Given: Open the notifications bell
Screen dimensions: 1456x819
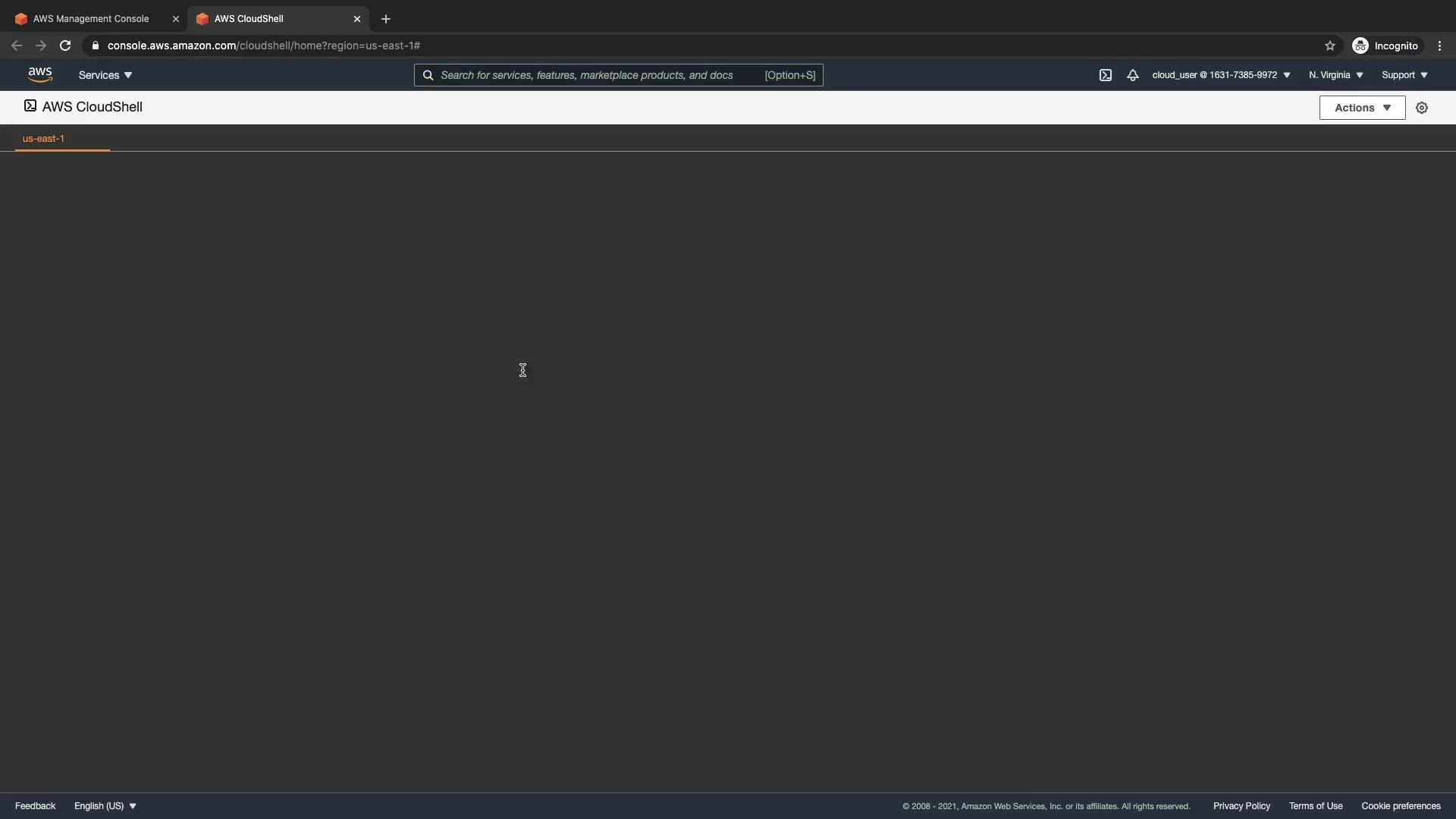Looking at the screenshot, I should (x=1132, y=75).
